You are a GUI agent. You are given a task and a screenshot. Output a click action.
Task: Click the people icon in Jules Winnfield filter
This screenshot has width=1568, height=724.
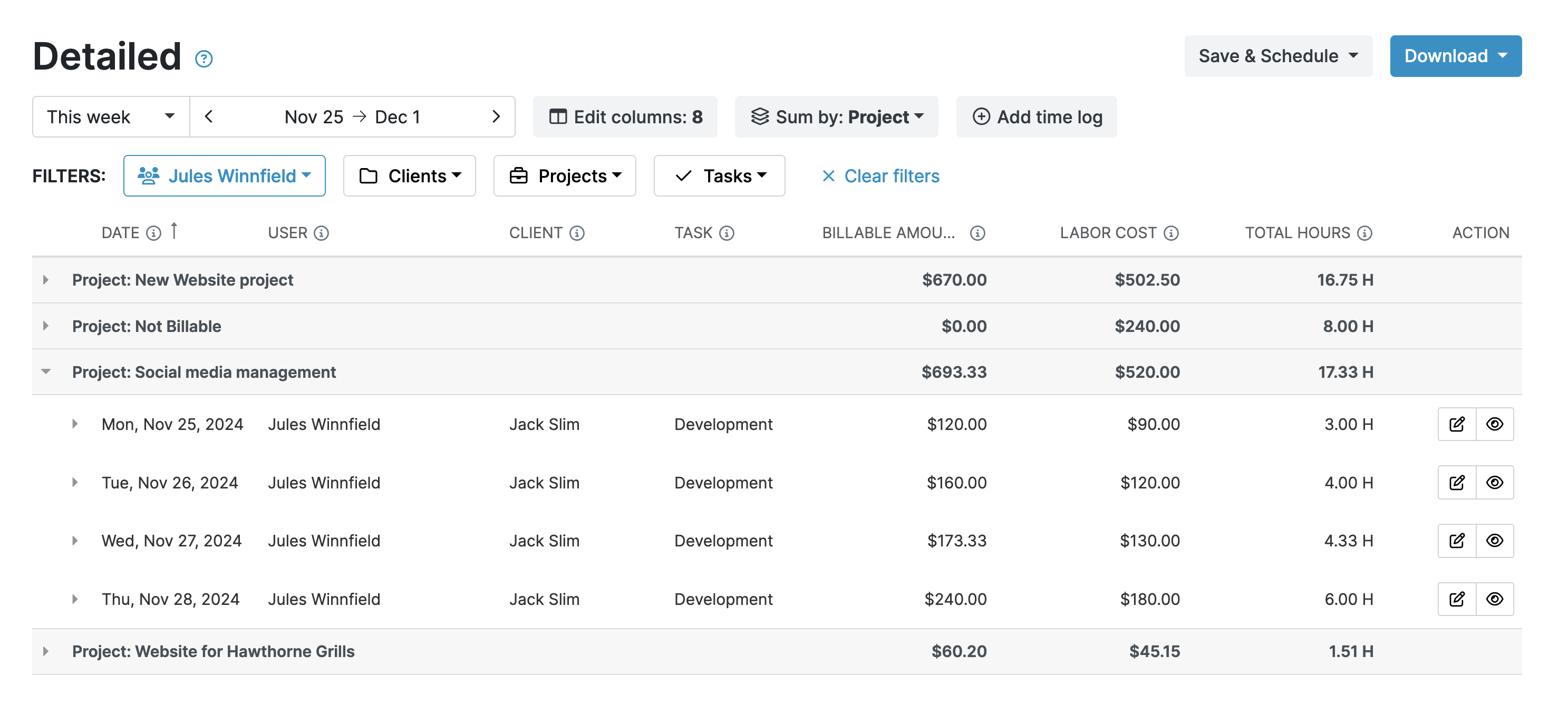[x=149, y=175]
